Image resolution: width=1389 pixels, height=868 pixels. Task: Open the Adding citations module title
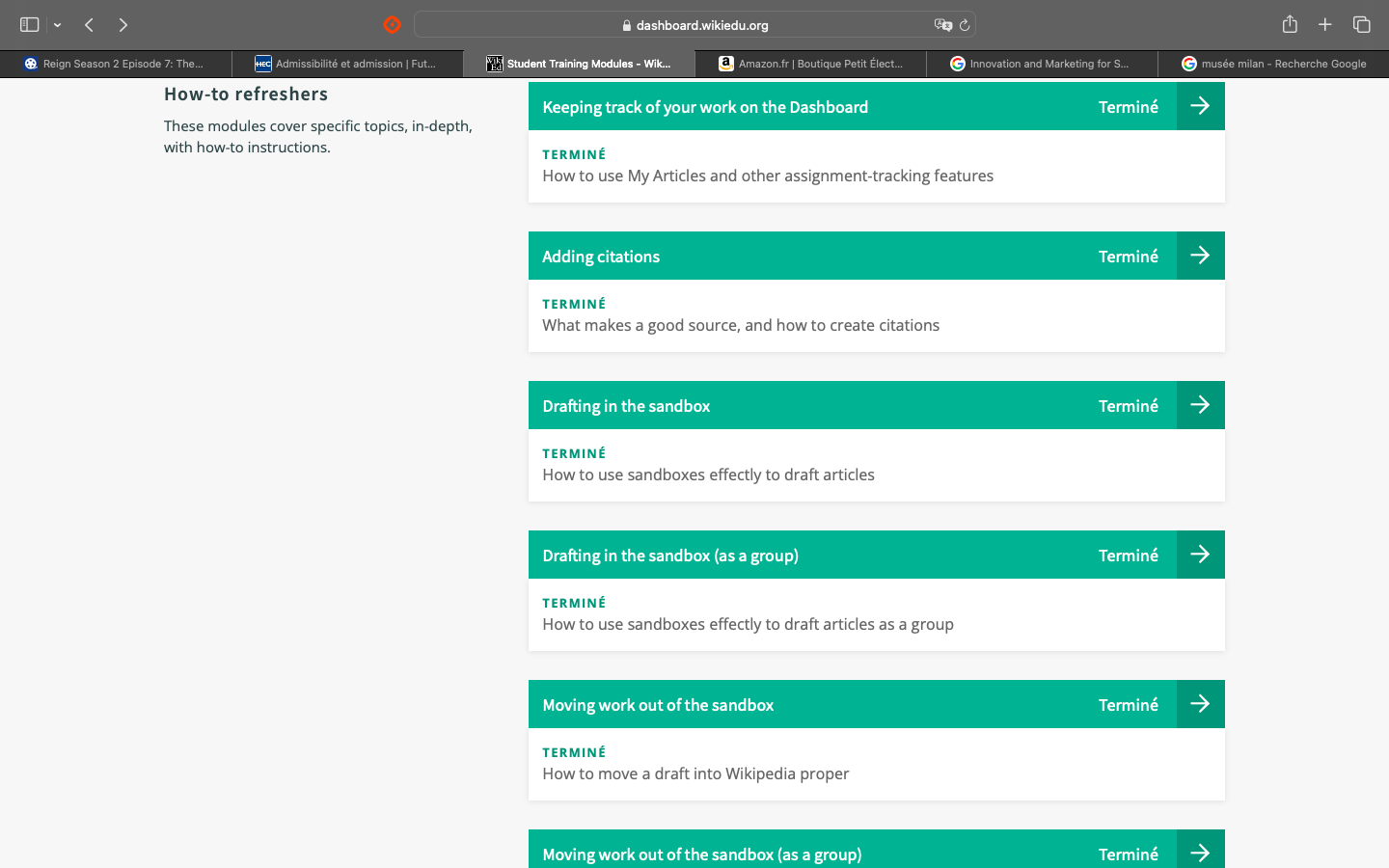click(601, 257)
